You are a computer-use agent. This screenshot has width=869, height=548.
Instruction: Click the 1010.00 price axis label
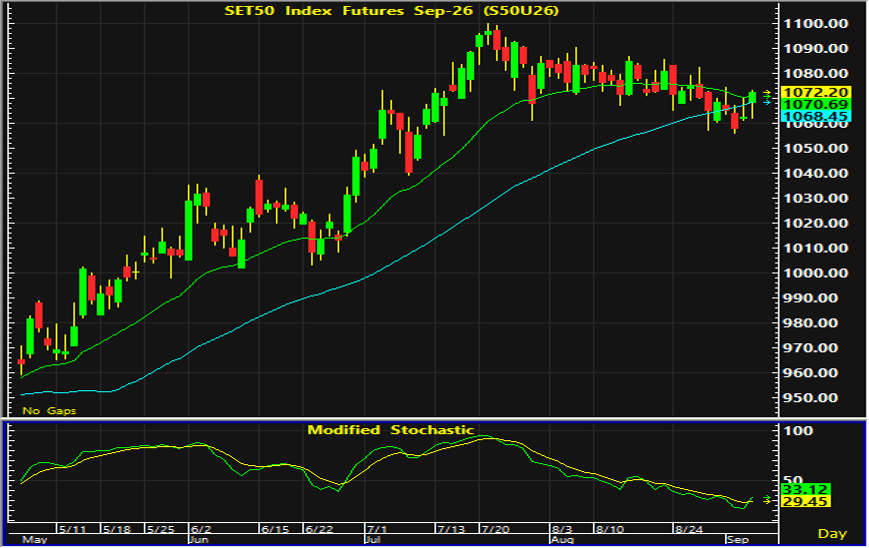(x=815, y=248)
